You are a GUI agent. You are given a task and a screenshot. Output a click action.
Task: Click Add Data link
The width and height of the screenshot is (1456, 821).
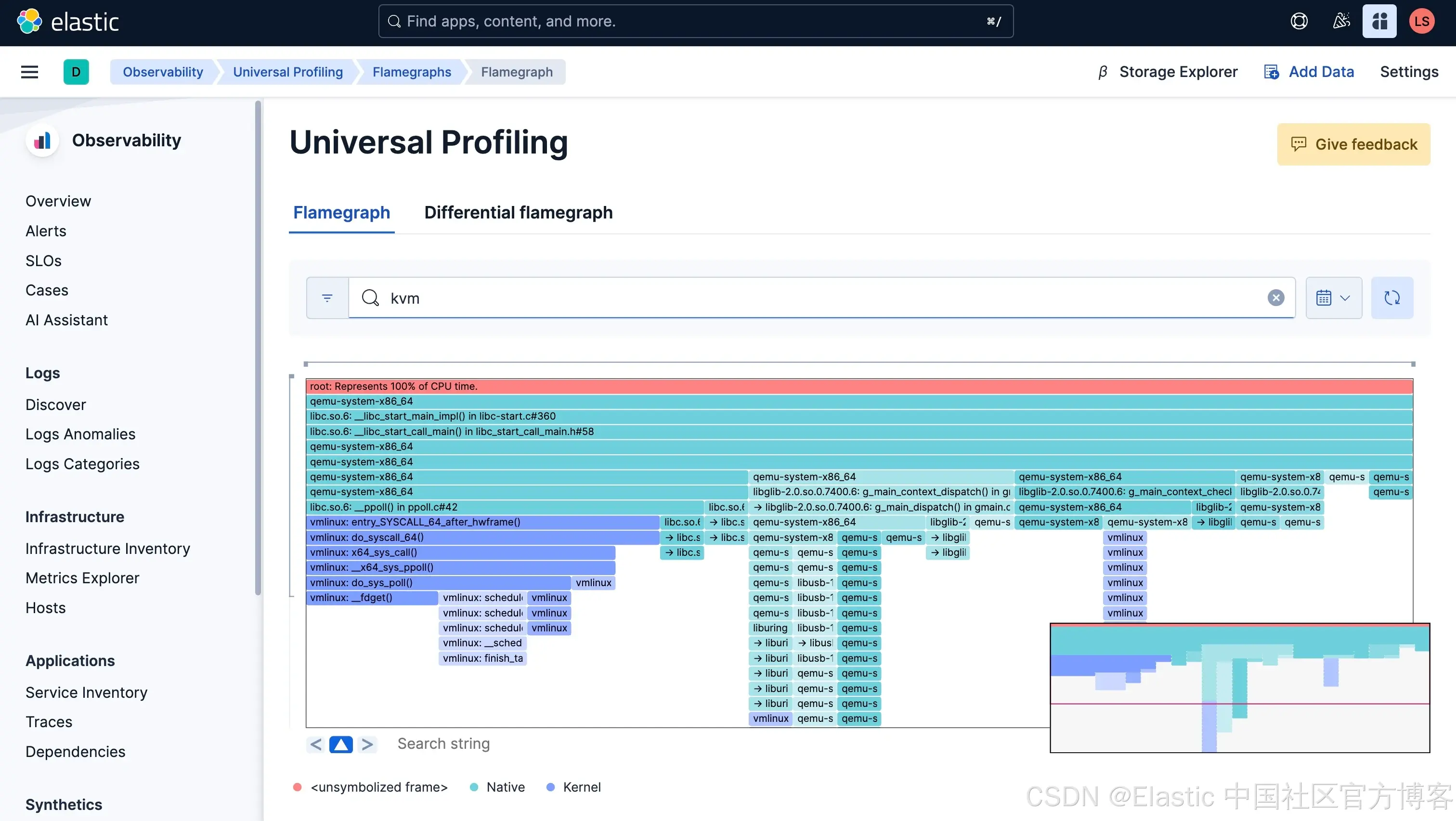coord(1321,72)
